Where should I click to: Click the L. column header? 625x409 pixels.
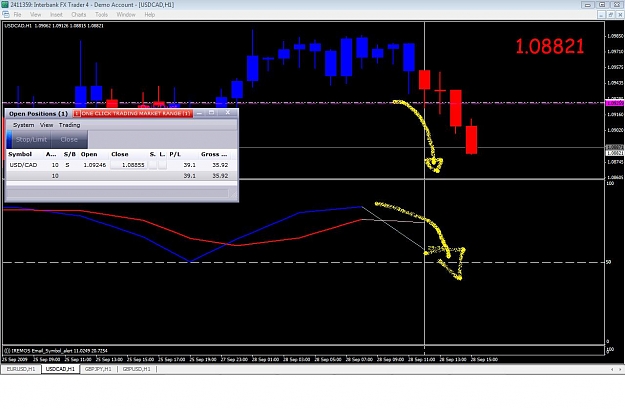[162, 154]
